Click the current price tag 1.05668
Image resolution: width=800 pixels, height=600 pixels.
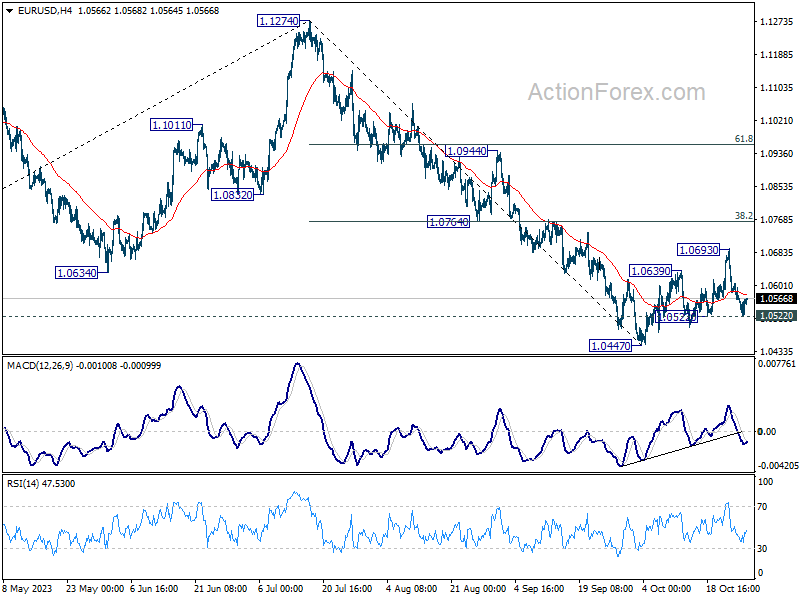[x=777, y=299]
